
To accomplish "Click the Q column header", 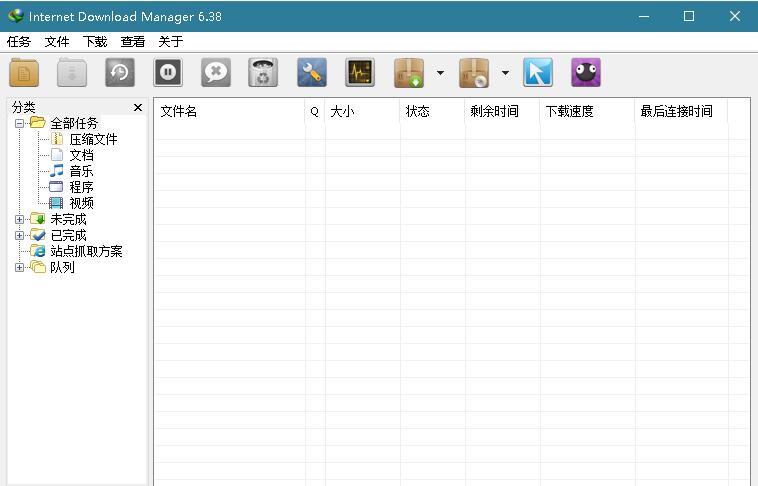I will coord(315,112).
